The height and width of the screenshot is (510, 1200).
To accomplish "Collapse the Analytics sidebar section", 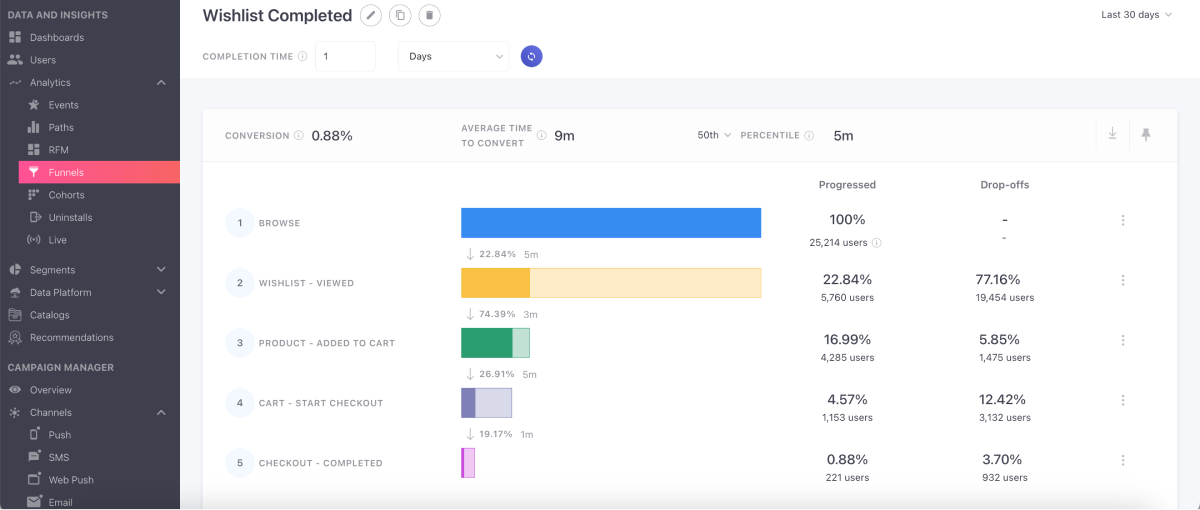I will coord(161,83).
